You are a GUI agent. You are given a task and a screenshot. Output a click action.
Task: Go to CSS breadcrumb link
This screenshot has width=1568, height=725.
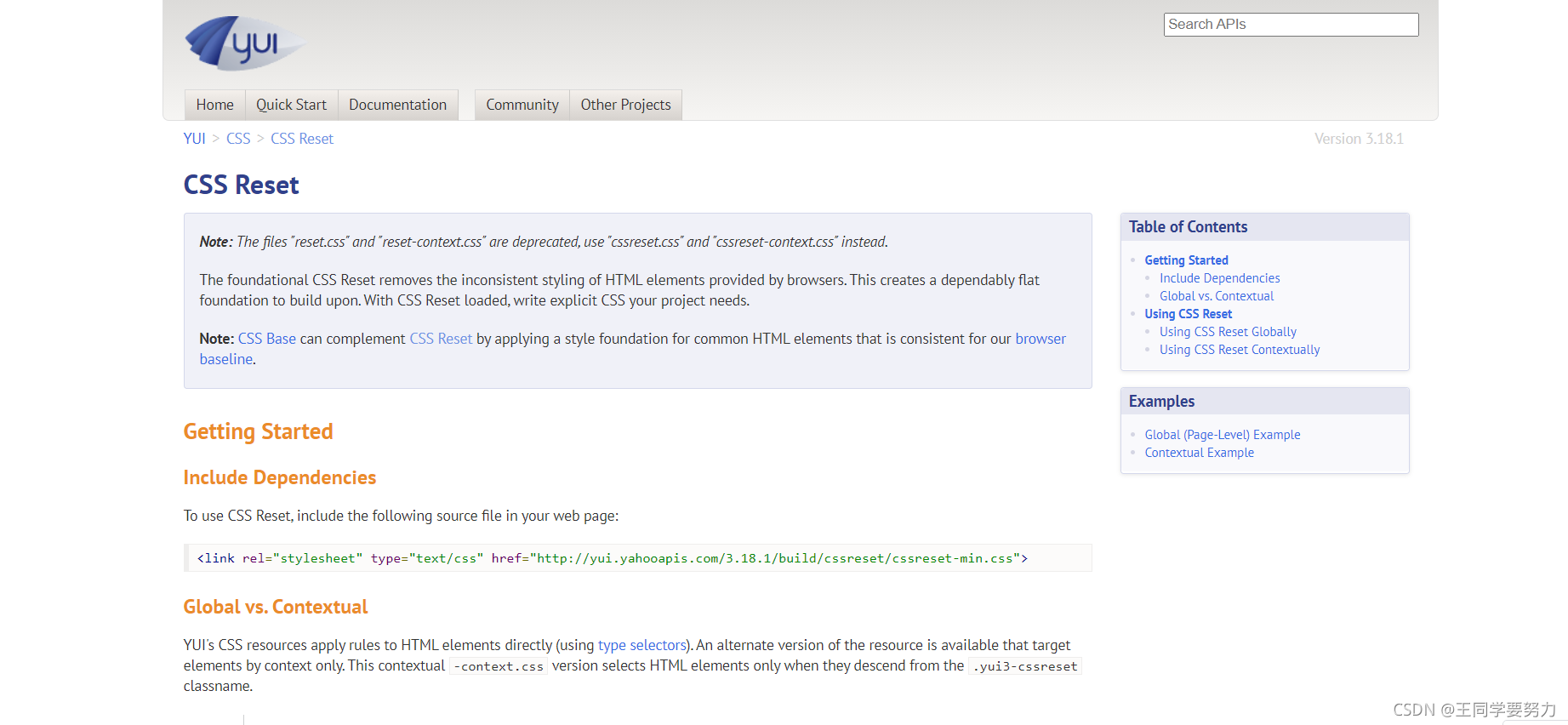click(238, 139)
